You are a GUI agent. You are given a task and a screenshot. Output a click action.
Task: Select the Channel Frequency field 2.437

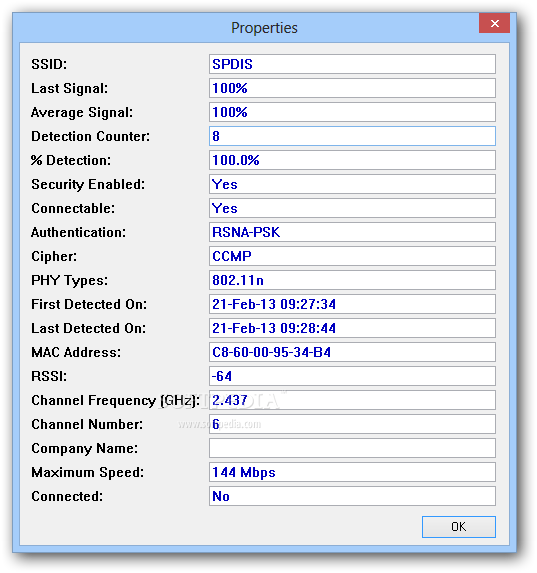(352, 400)
